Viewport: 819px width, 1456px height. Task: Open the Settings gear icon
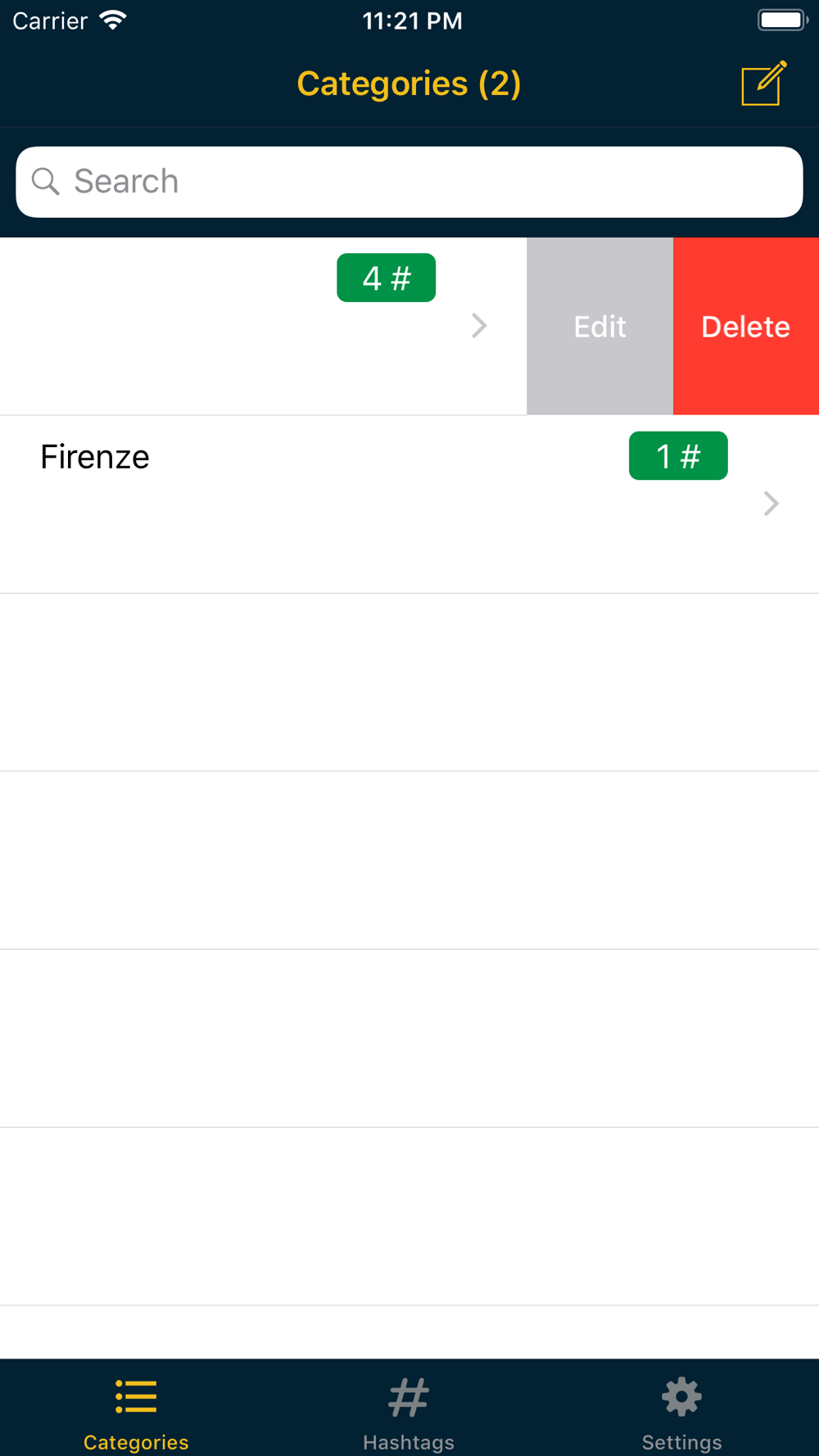(681, 1397)
